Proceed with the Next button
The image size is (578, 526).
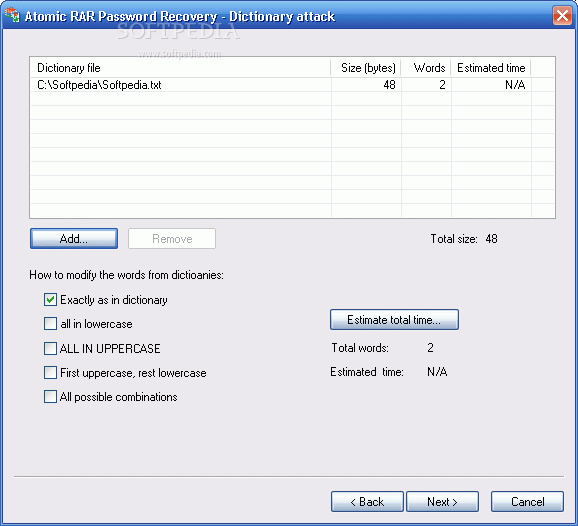click(442, 502)
